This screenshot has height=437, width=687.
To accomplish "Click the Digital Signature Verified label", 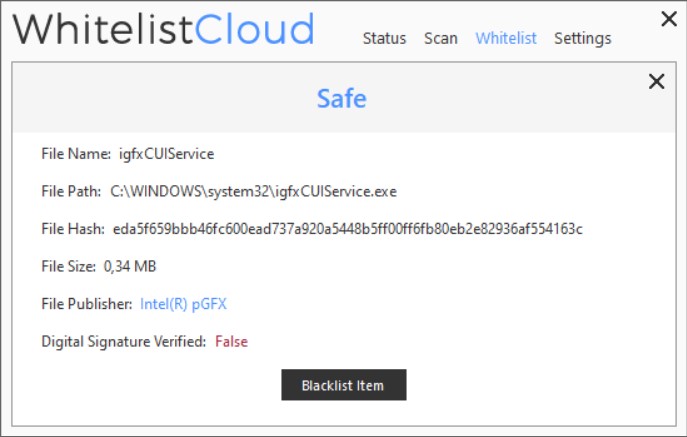I will (123, 342).
